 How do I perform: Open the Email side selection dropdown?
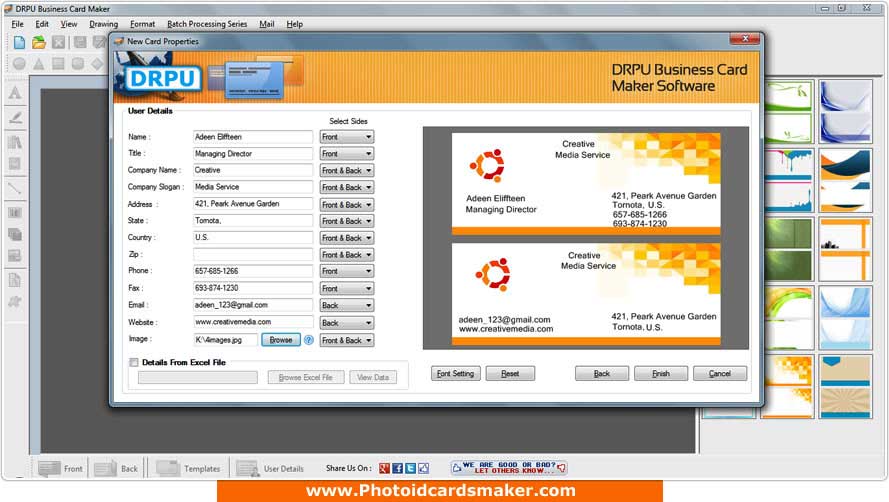[x=346, y=305]
